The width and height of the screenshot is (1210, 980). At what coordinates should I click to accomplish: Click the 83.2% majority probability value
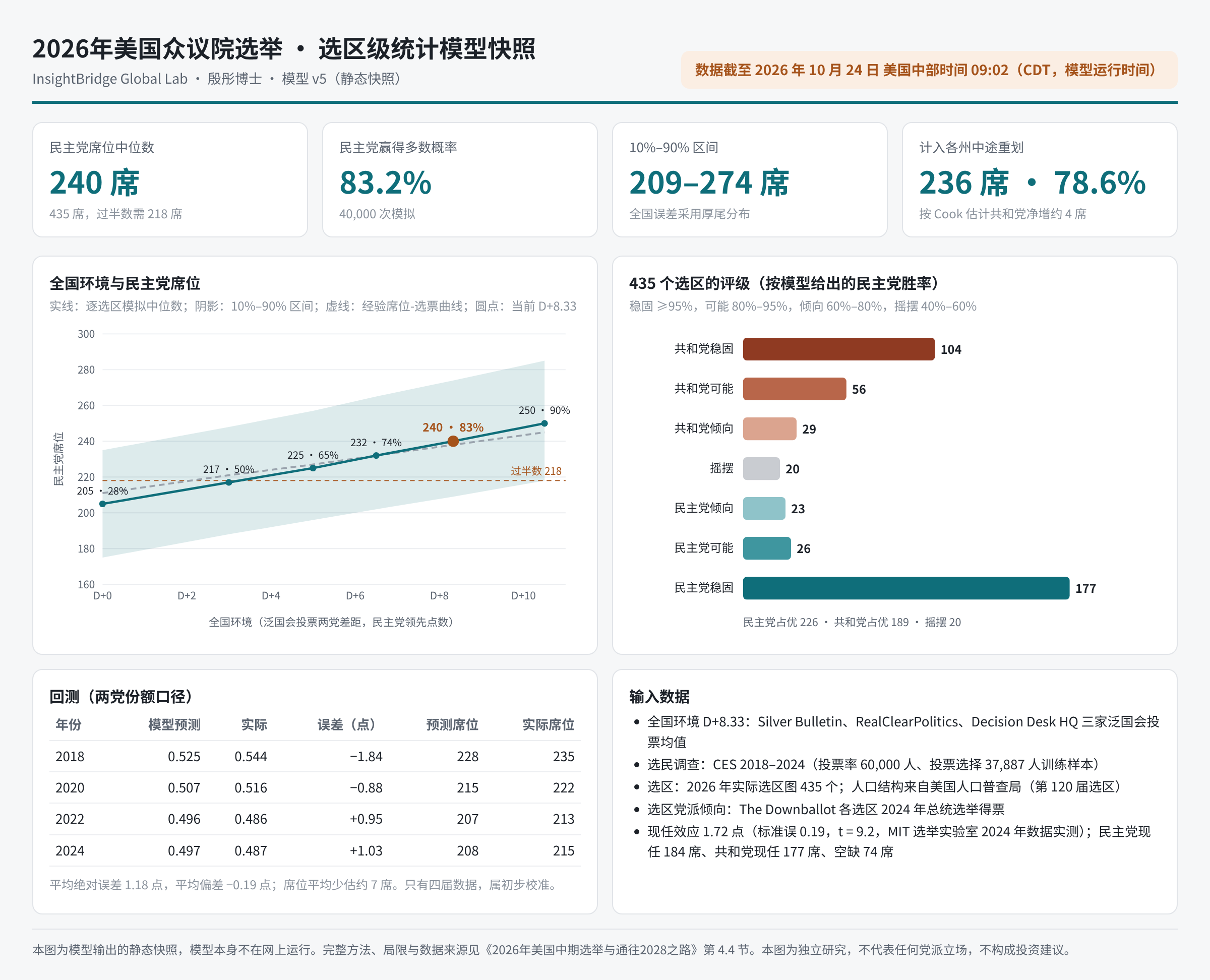pyautogui.click(x=385, y=182)
